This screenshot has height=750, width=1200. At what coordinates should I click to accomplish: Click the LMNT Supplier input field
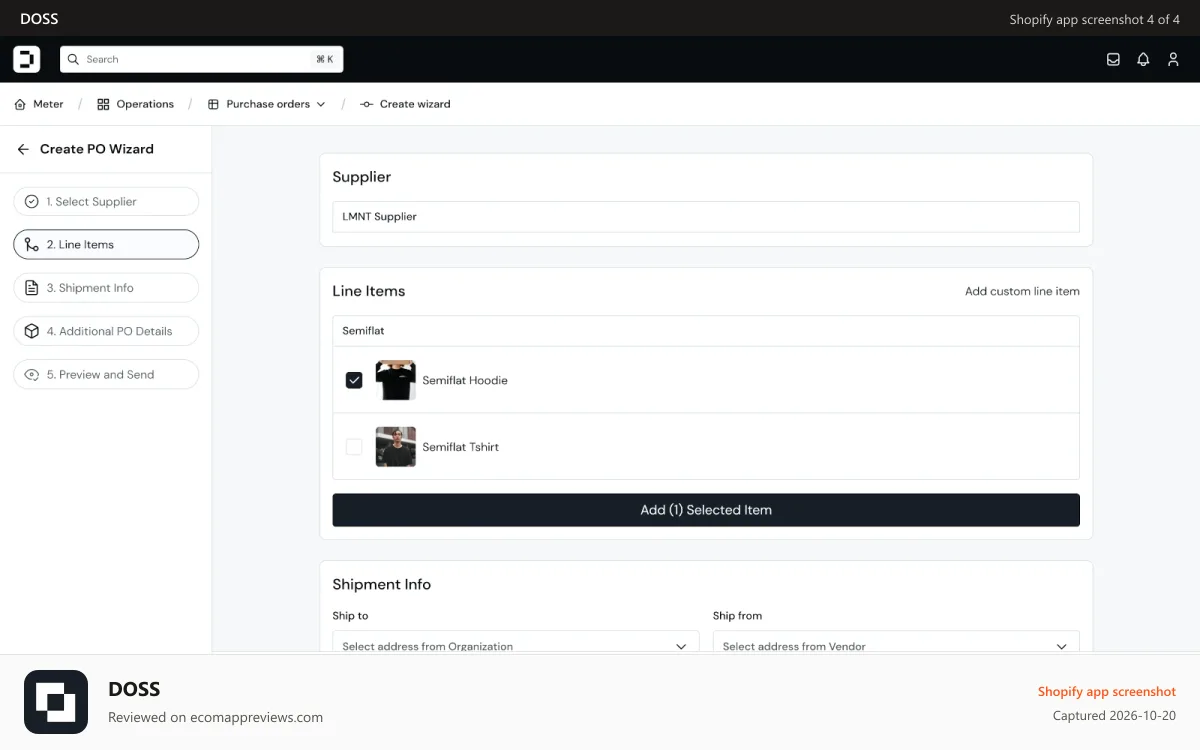click(706, 217)
